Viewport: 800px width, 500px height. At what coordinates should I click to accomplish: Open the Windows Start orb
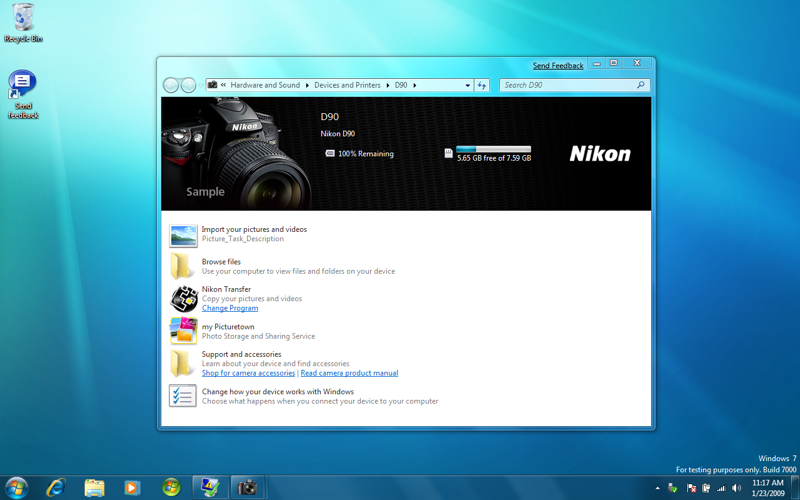[x=16, y=488]
